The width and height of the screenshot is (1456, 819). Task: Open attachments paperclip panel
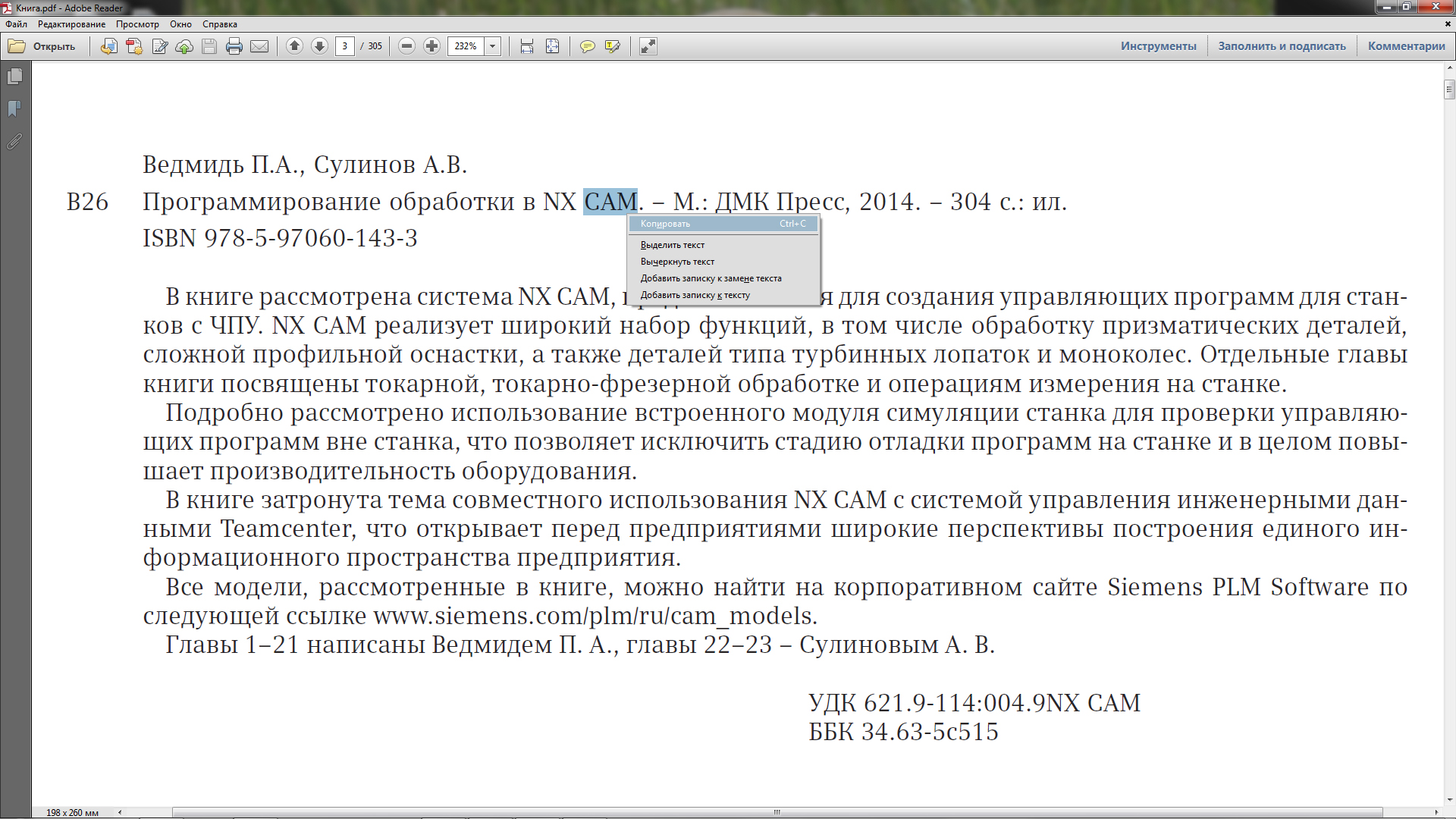pyautogui.click(x=14, y=142)
